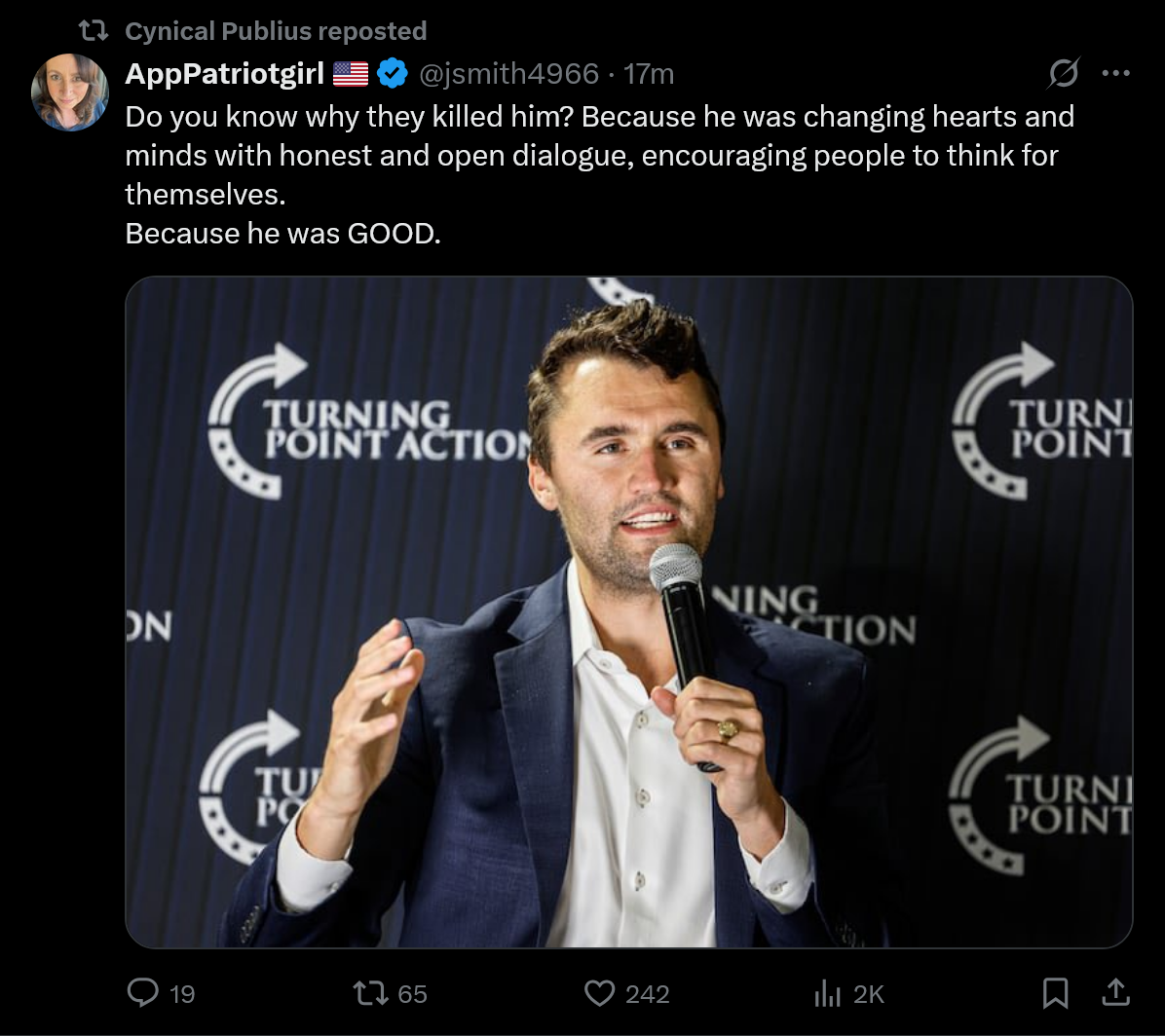Click the 242 likes count

click(647, 993)
